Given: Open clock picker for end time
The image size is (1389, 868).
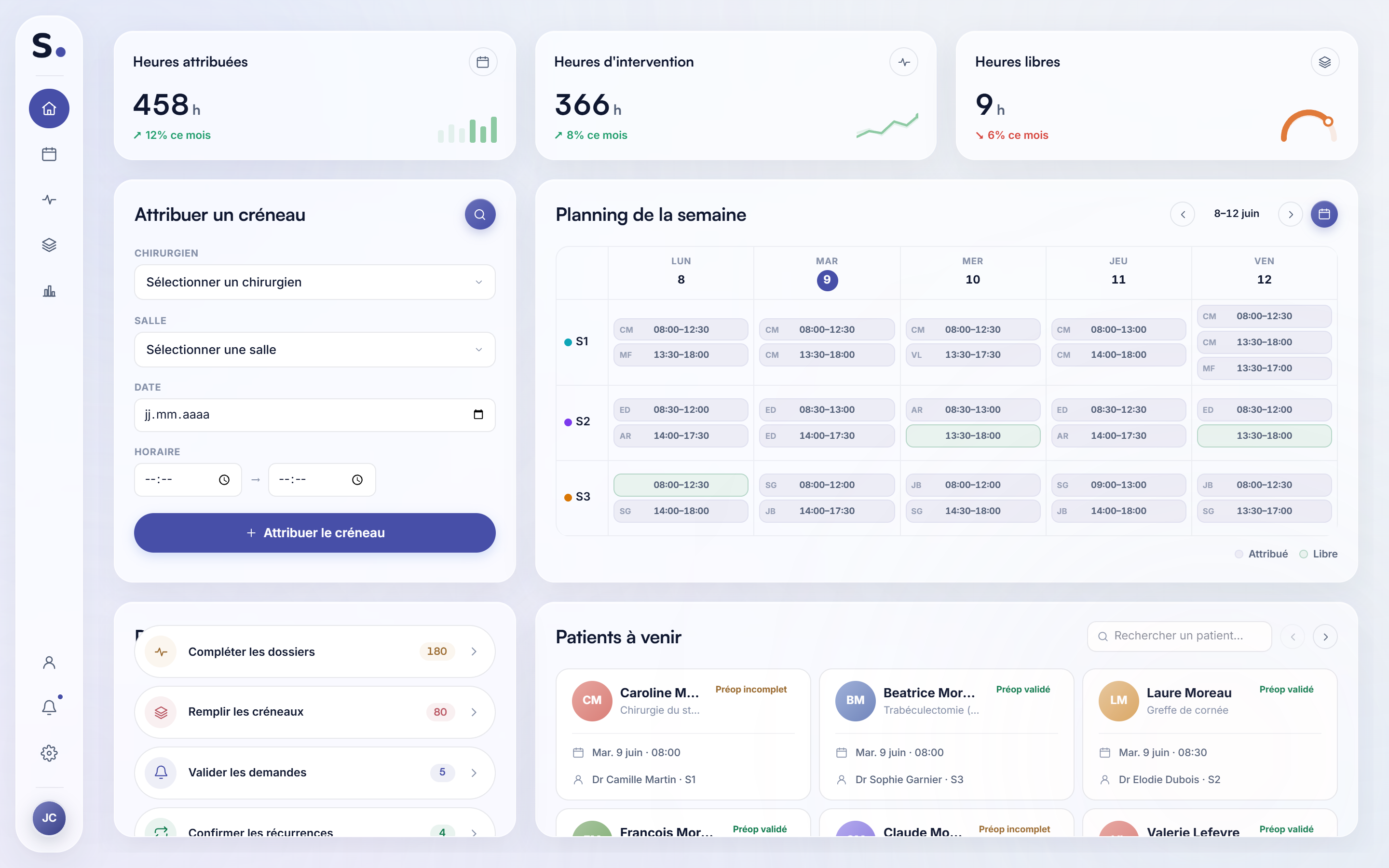Looking at the screenshot, I should tap(357, 480).
